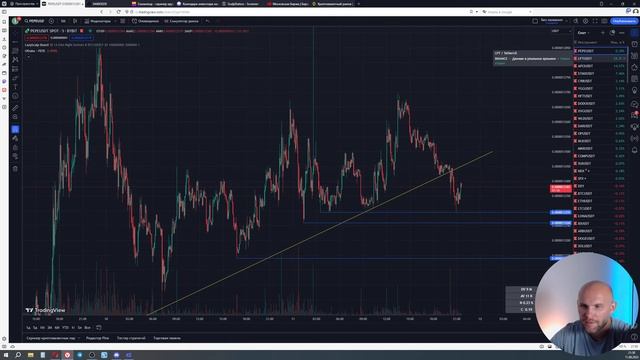Open chart settings gear icon
The image size is (640, 360).
pyautogui.click(x=585, y=21)
